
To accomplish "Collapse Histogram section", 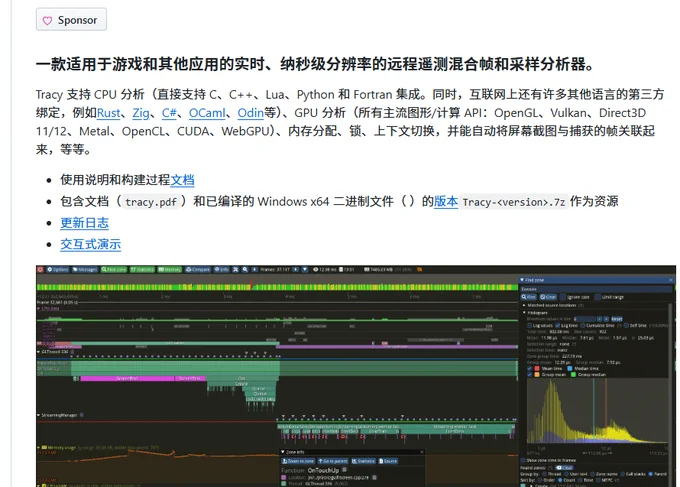I will 524,312.
